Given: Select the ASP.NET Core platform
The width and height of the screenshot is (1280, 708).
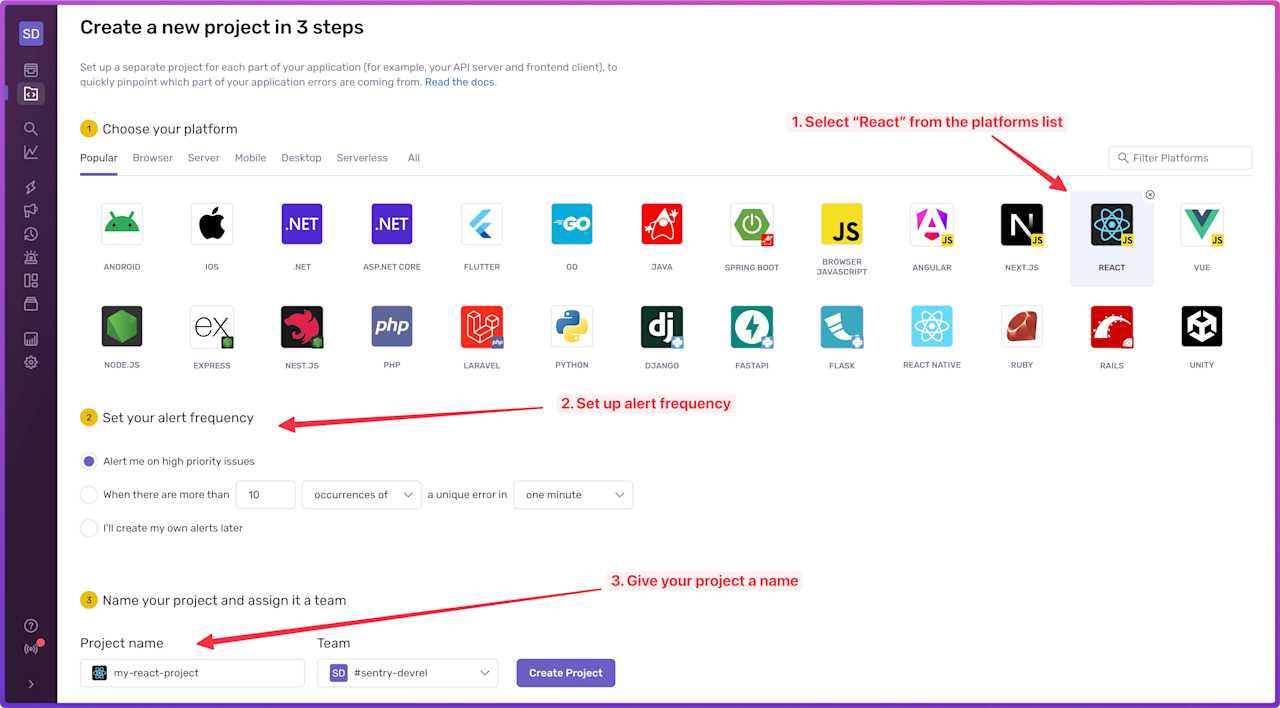Looking at the screenshot, I should tap(392, 224).
